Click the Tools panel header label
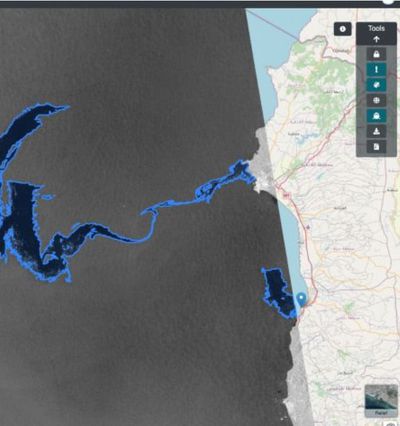Image resolution: width=400 pixels, height=426 pixels. [376, 28]
